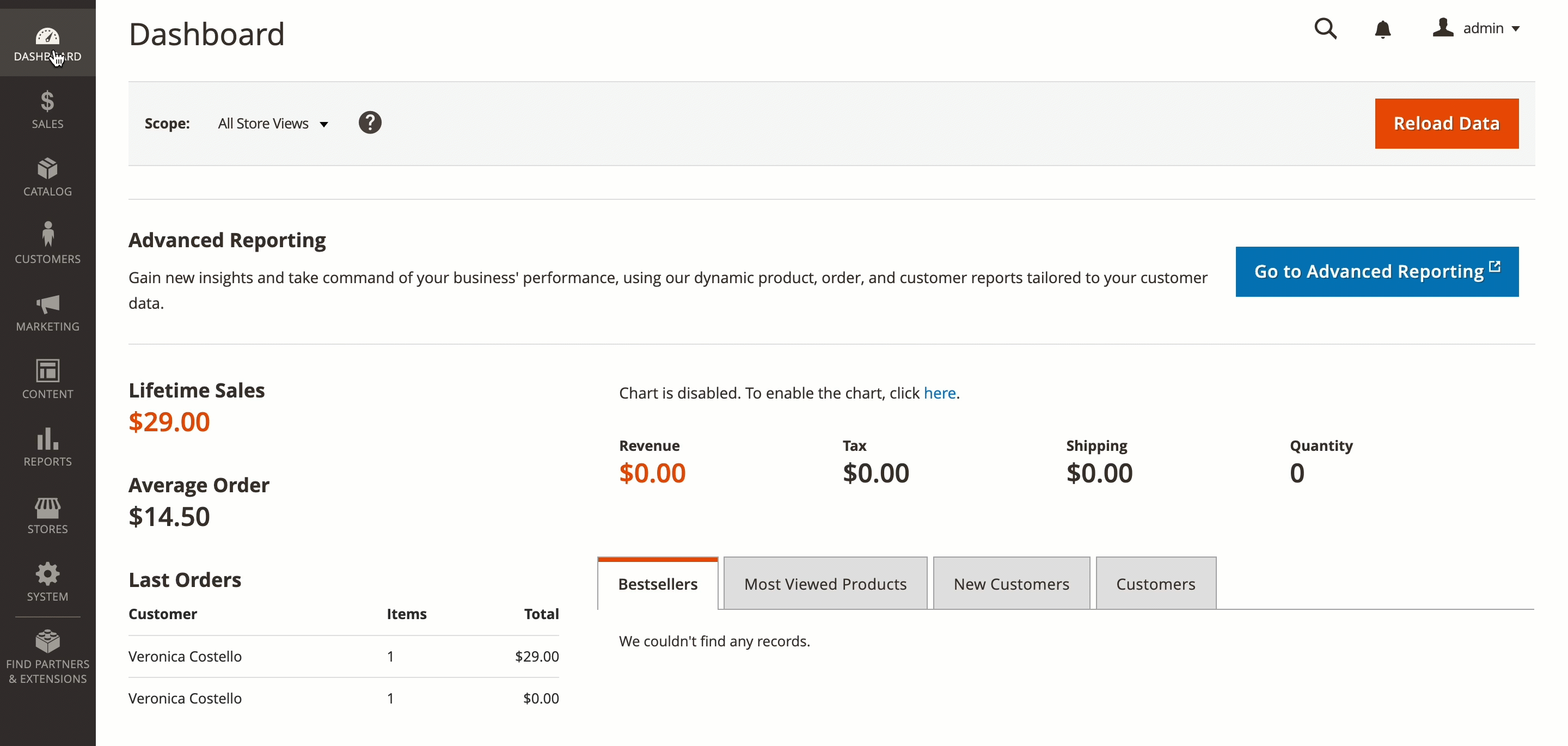Image resolution: width=1568 pixels, height=746 pixels.
Task: Click the Quantity value 0
Action: click(1296, 473)
